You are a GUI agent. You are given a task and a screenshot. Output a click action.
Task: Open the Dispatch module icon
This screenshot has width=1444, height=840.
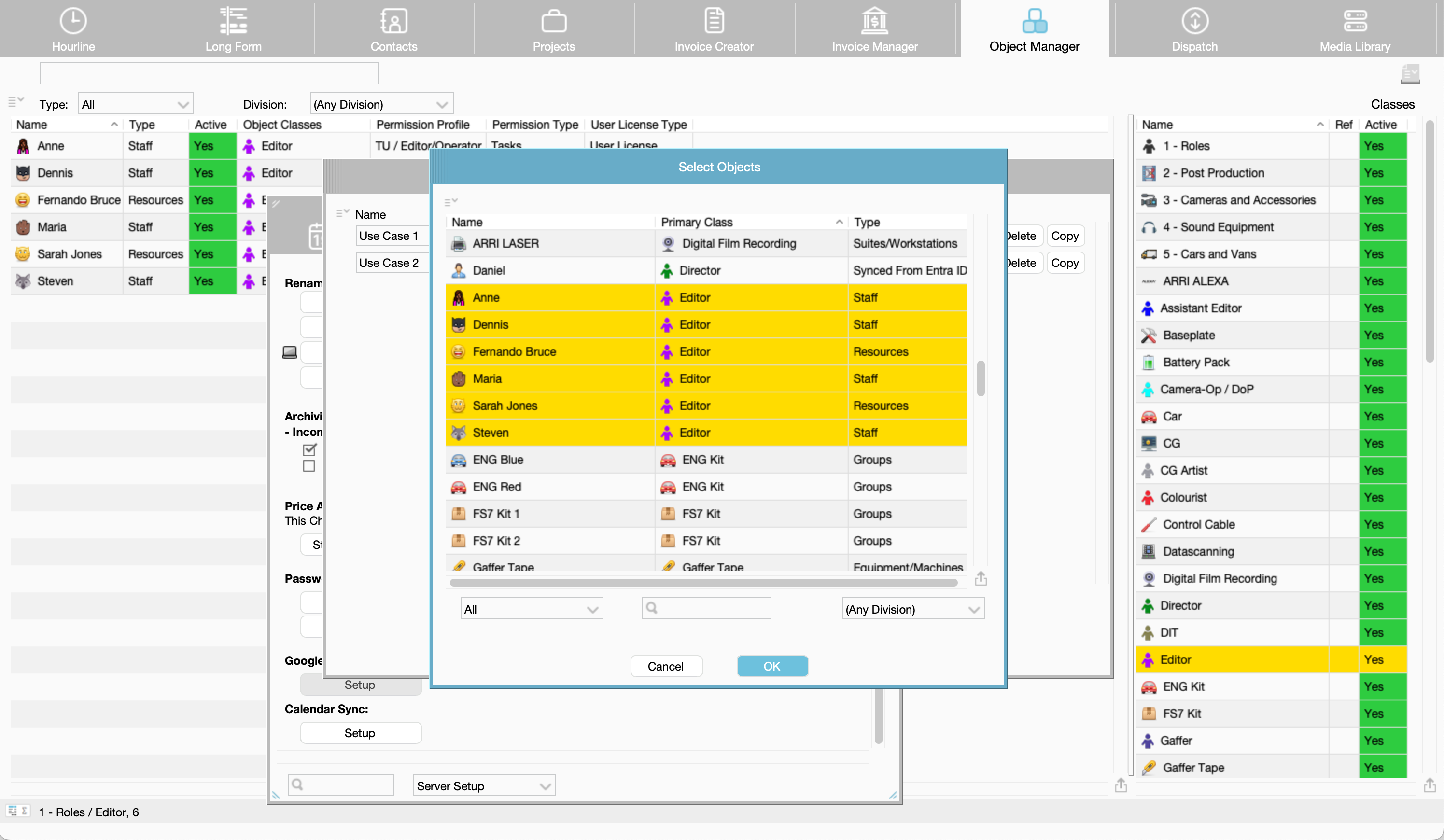[1194, 21]
